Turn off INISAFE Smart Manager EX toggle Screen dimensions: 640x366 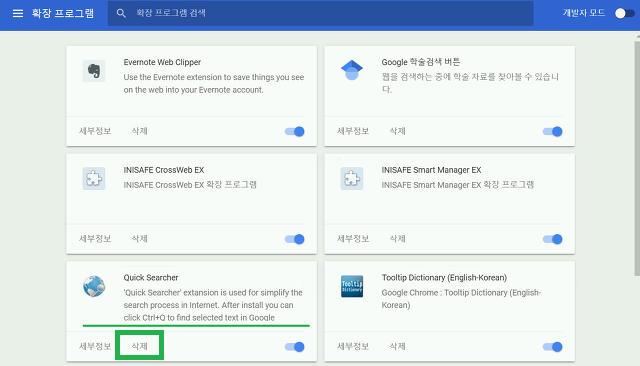[x=553, y=239]
